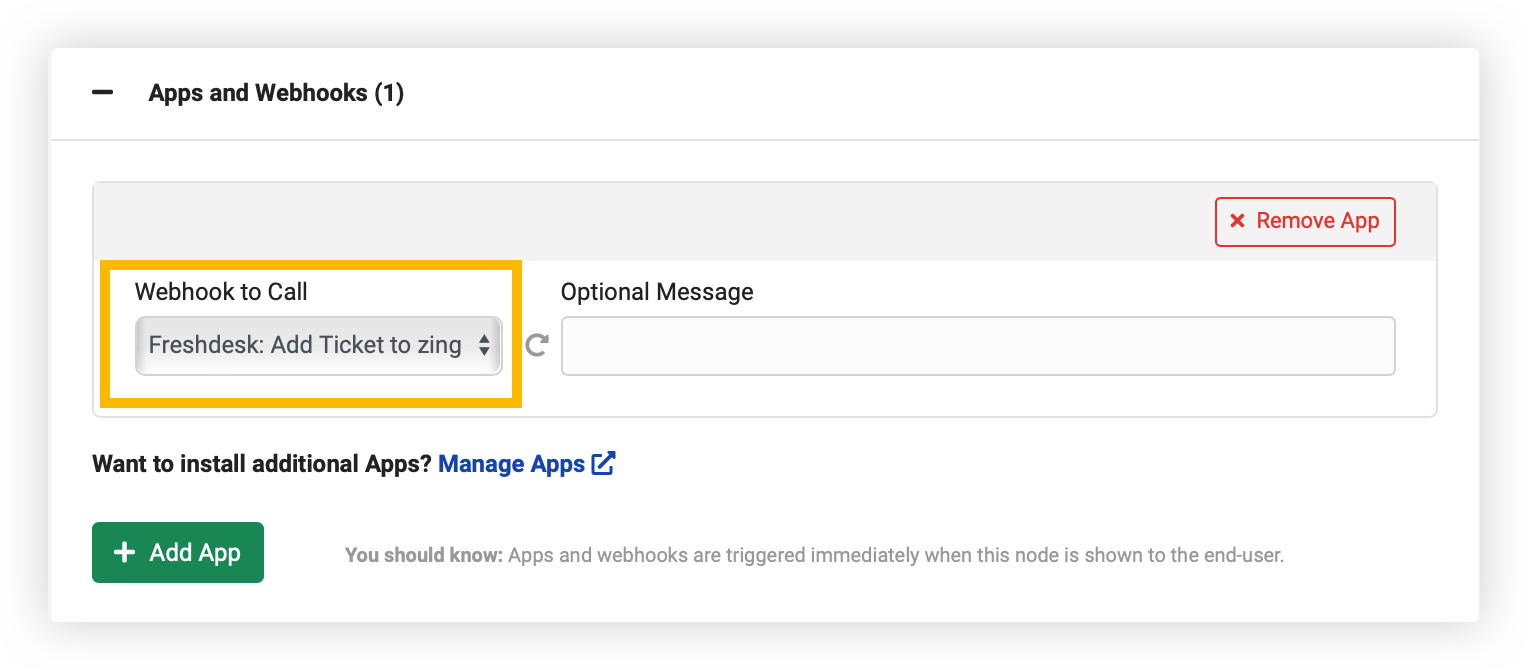The image size is (1528, 670).
Task: Click the gray header bar of the app row
Action: pos(650,222)
